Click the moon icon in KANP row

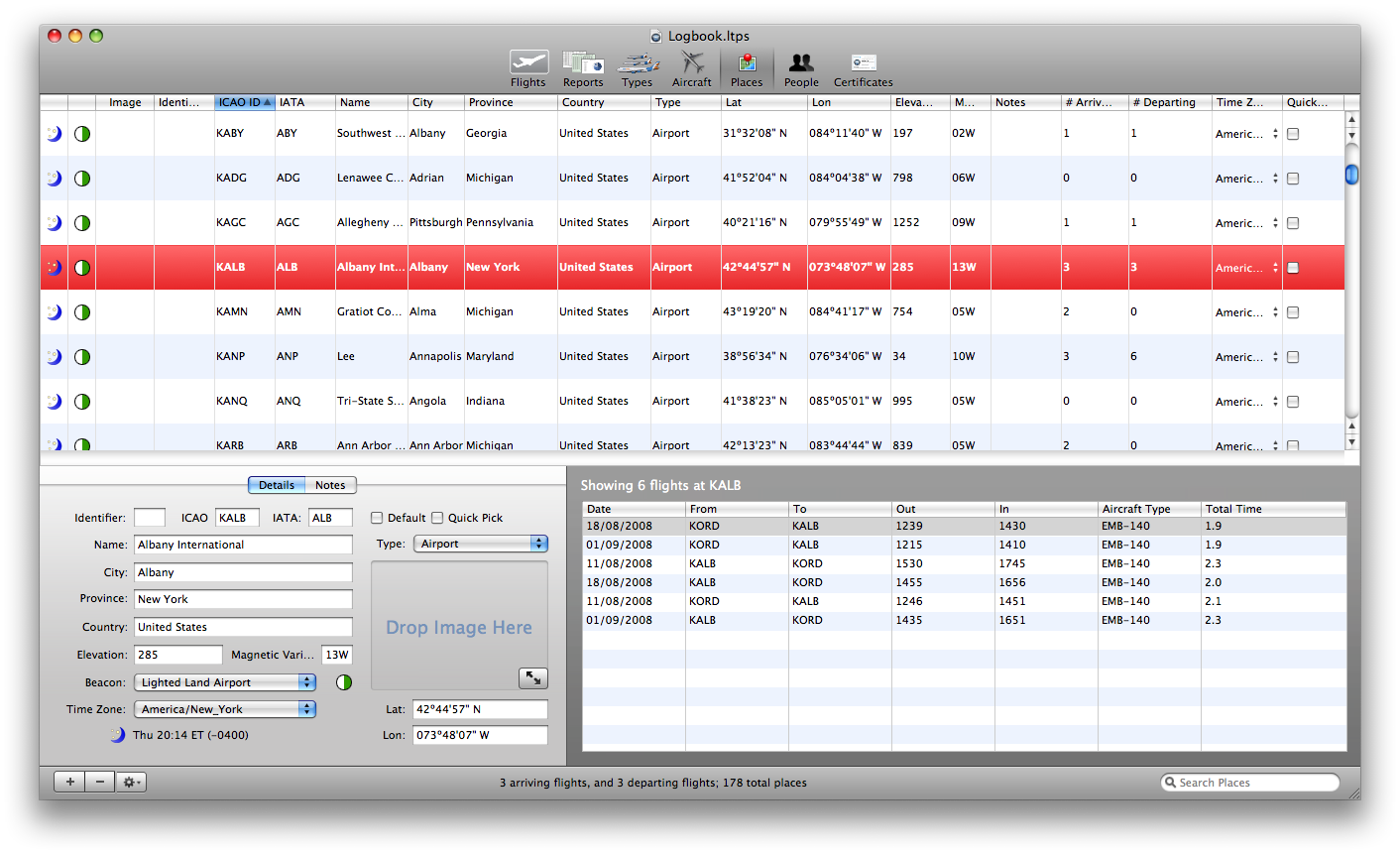[x=55, y=357]
